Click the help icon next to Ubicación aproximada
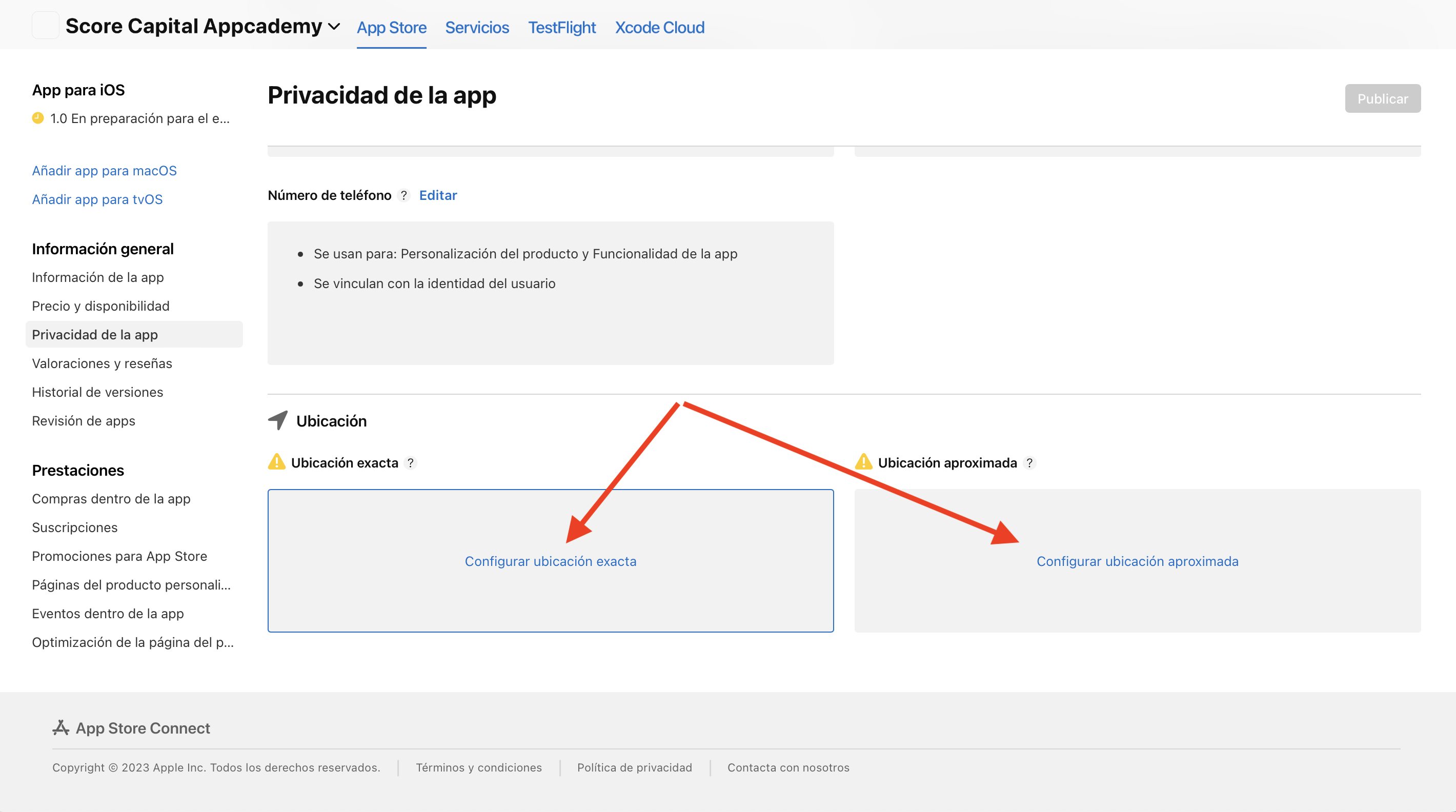 [1029, 463]
